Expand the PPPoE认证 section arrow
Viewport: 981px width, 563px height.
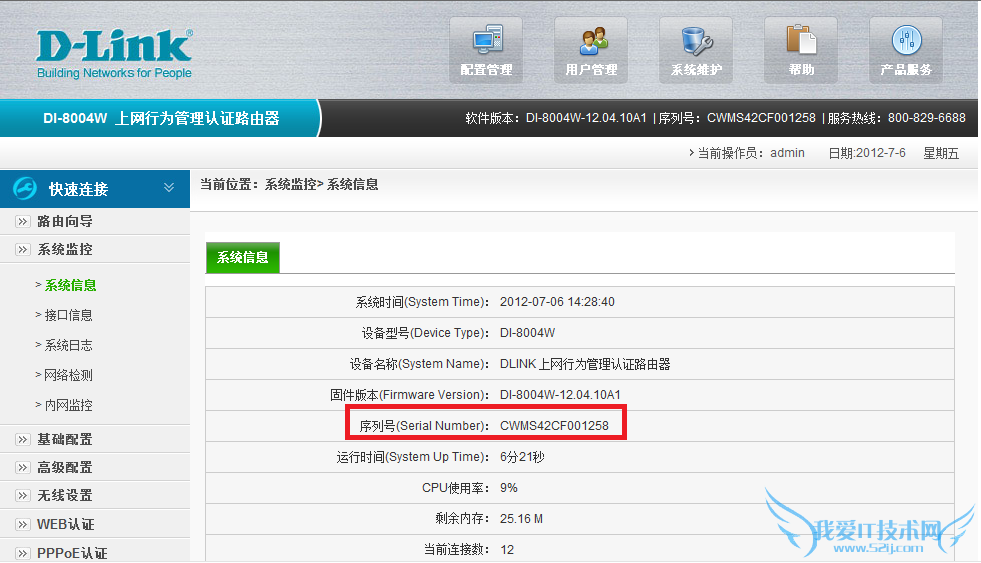(23, 553)
